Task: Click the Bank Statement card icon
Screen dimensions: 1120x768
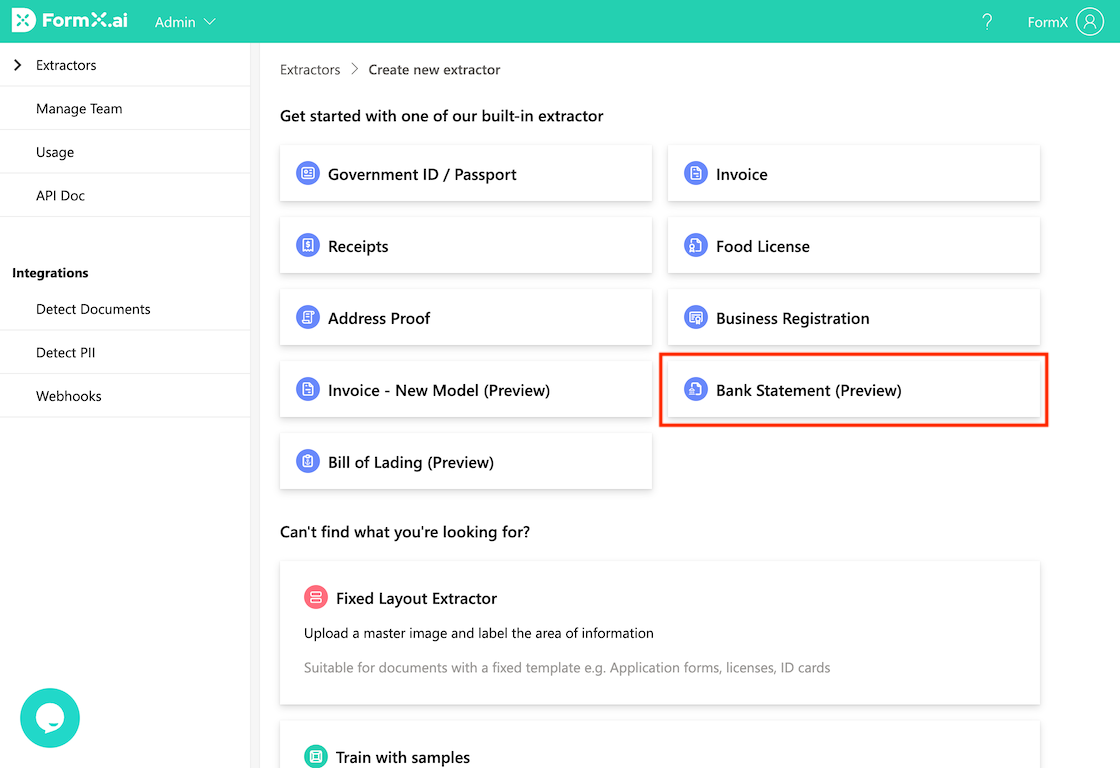Action: 696,390
